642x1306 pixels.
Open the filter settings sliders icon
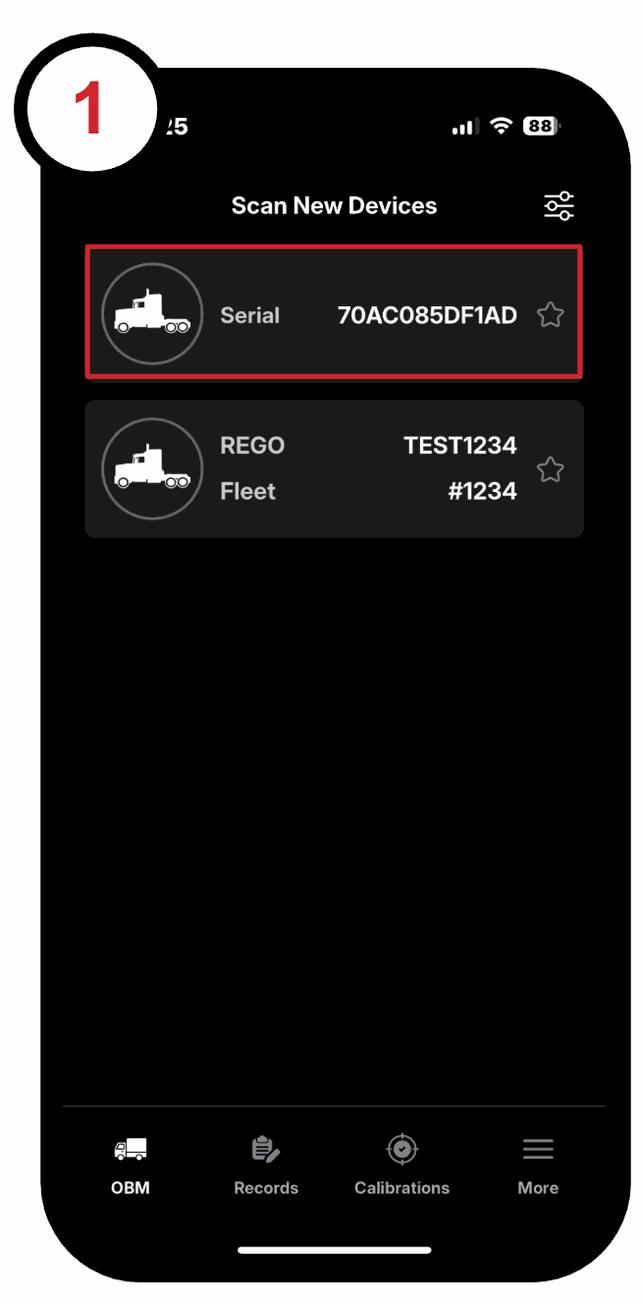point(559,206)
